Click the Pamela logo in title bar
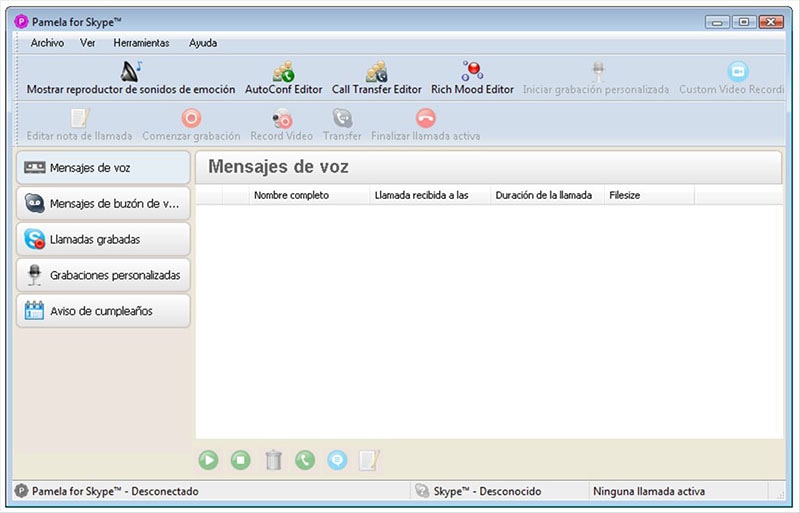800x513 pixels. coord(21,21)
